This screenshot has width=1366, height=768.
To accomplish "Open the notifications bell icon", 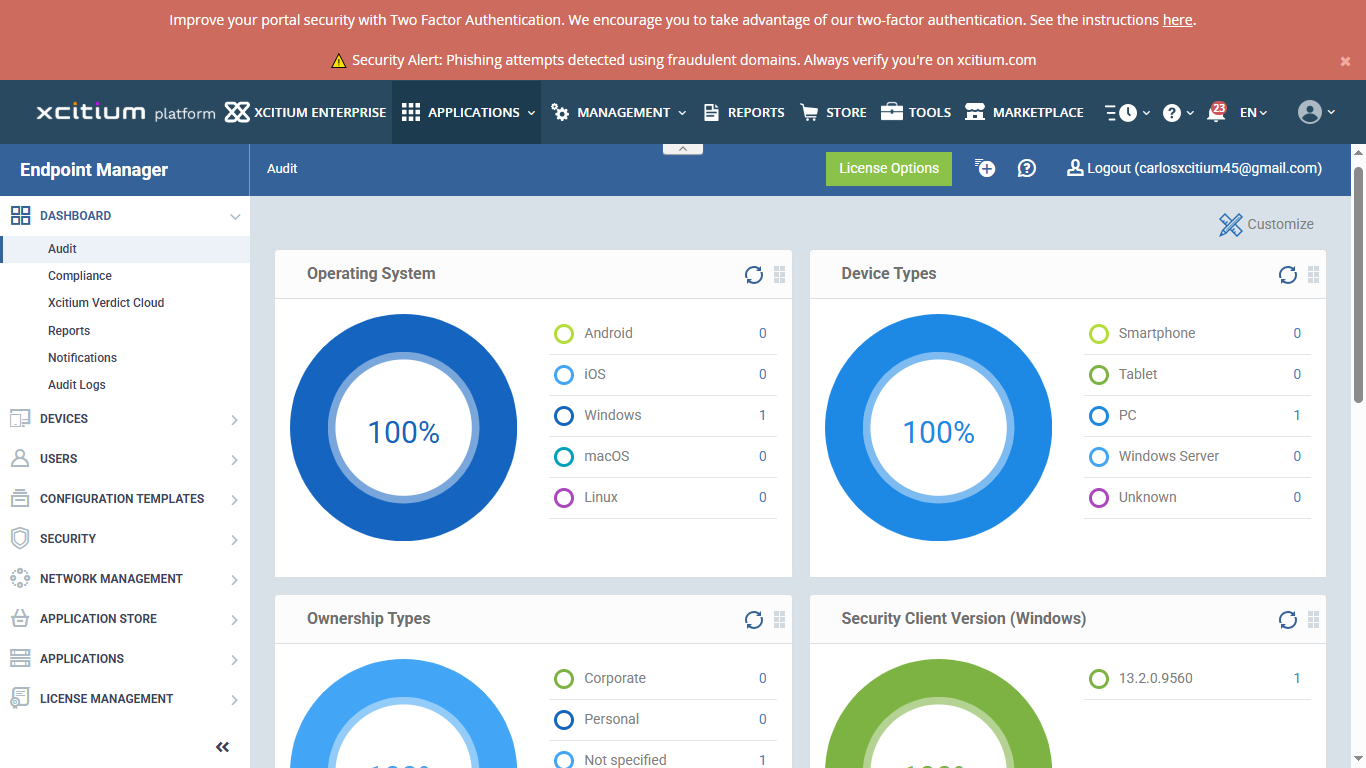I will [x=1216, y=112].
